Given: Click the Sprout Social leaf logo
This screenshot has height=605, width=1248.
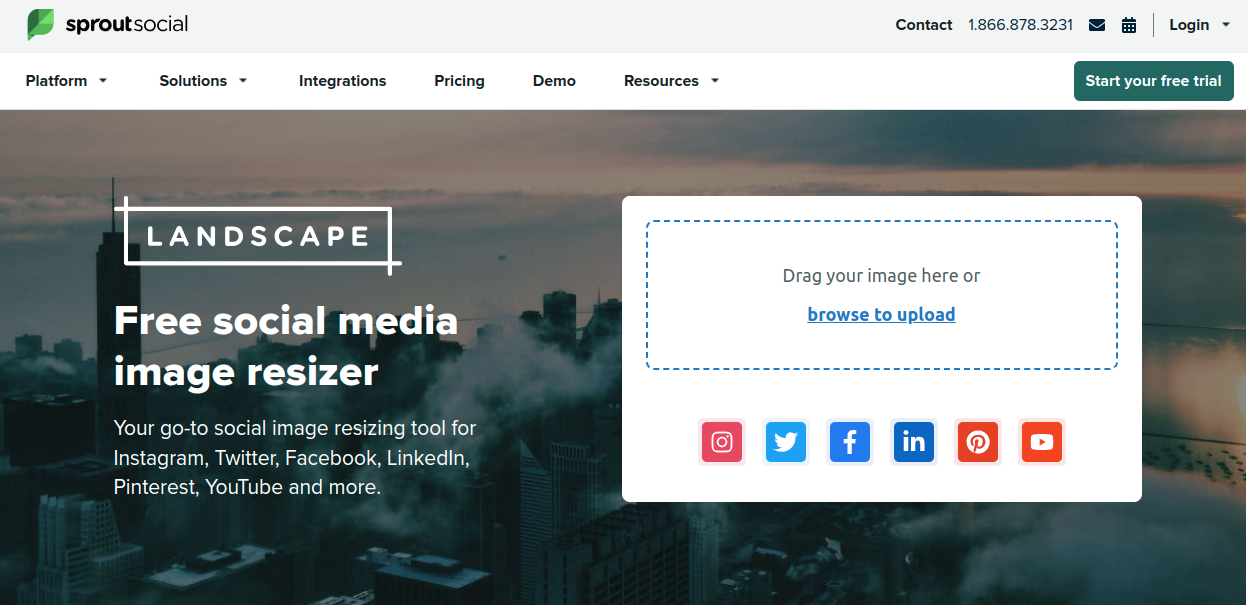Looking at the screenshot, I should click(x=41, y=25).
